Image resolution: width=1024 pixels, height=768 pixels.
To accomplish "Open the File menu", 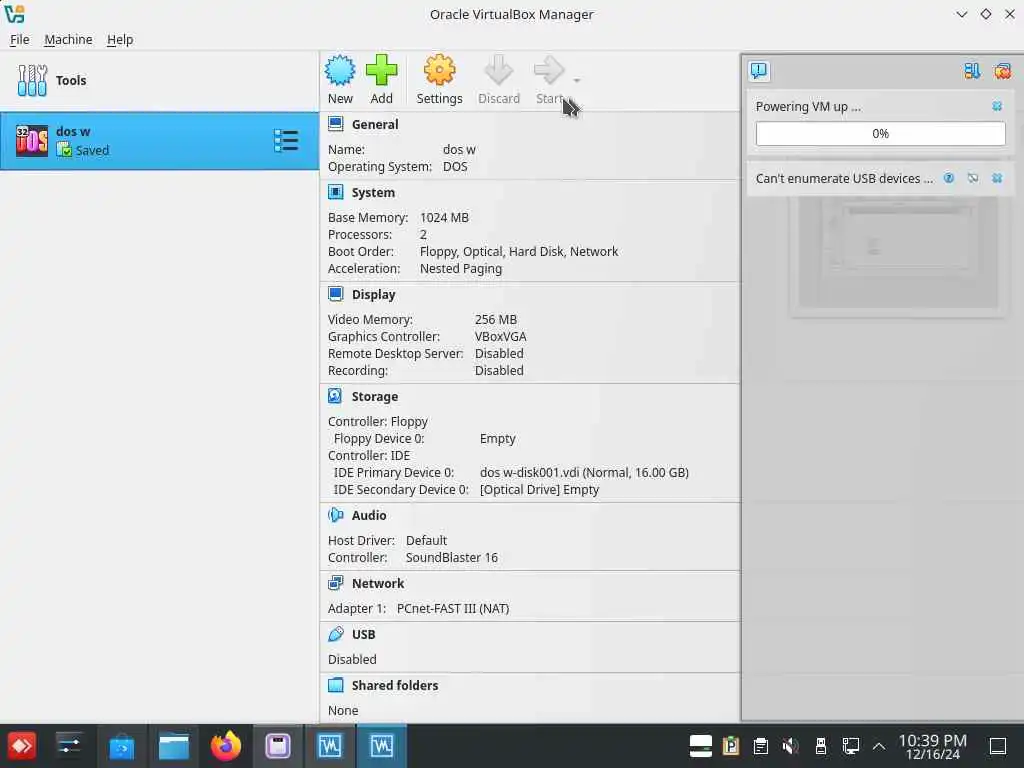I will (x=20, y=40).
